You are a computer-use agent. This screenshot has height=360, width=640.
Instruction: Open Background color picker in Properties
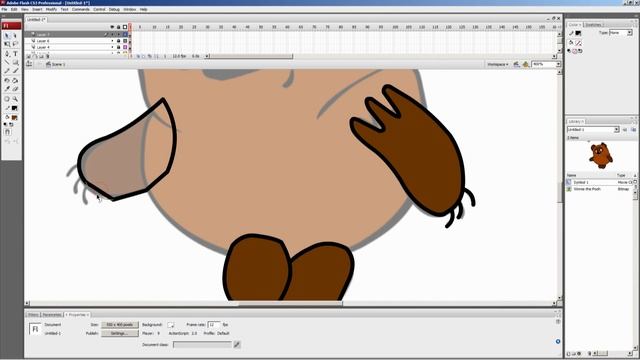[x=171, y=325]
